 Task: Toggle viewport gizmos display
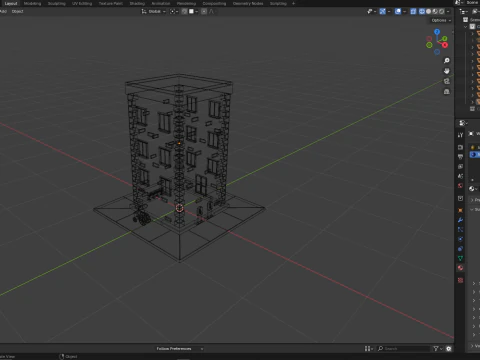coord(383,12)
